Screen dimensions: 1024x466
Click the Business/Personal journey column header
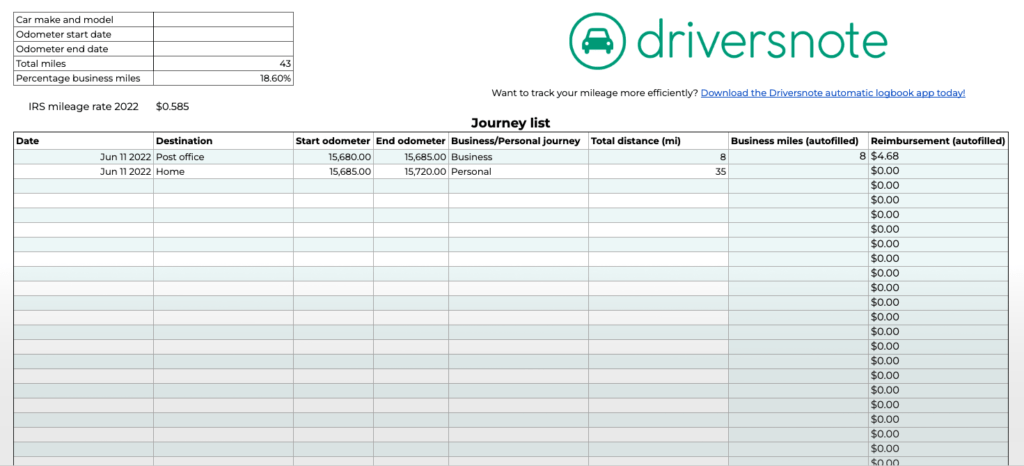coord(518,141)
